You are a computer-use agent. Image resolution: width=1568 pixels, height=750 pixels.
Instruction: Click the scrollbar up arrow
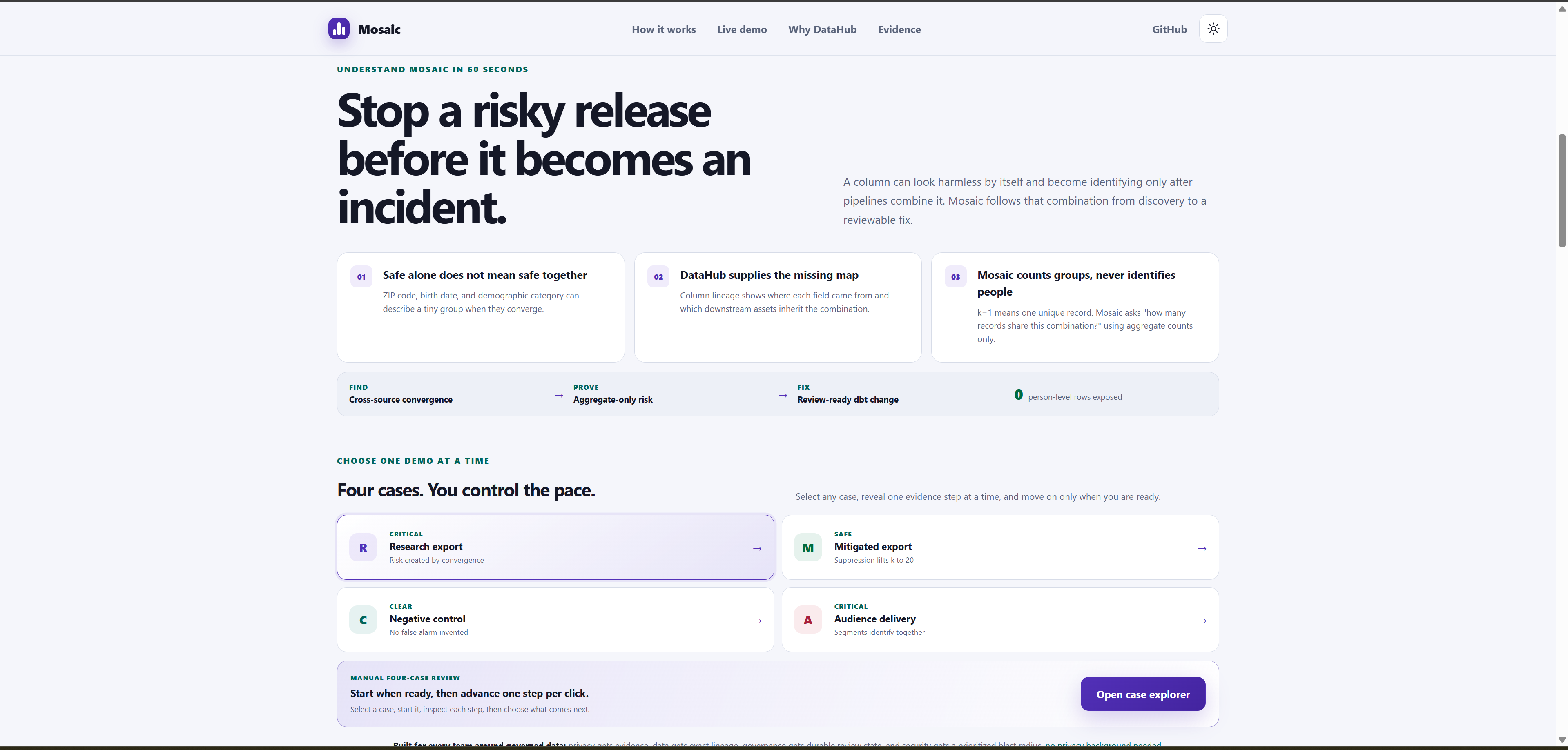click(x=1561, y=9)
